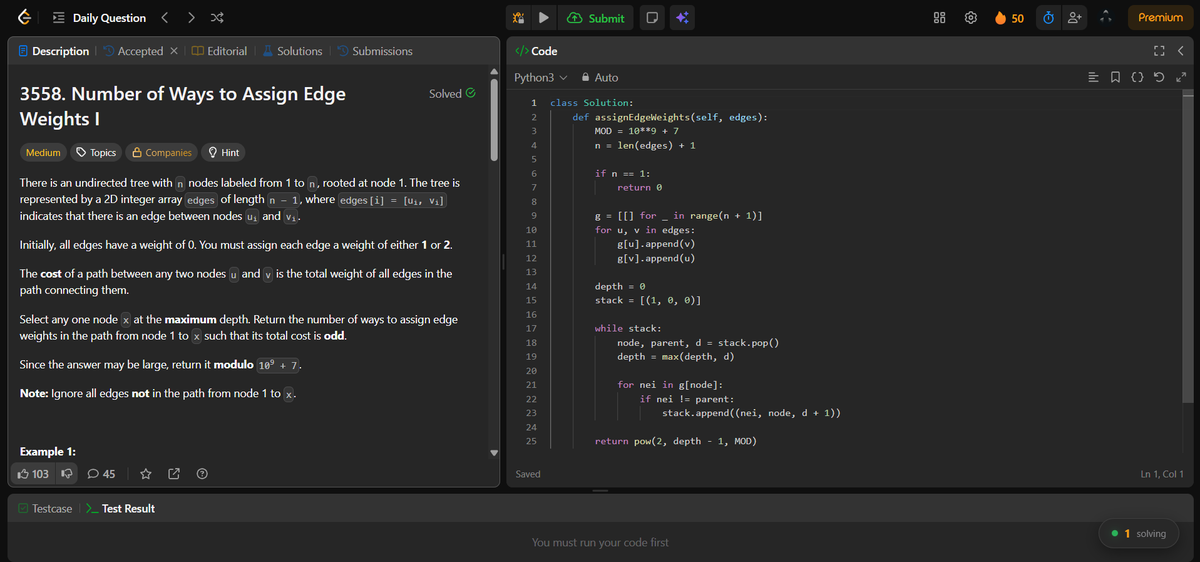Open the Submissions tab
The height and width of the screenshot is (562, 1200).
(374, 51)
